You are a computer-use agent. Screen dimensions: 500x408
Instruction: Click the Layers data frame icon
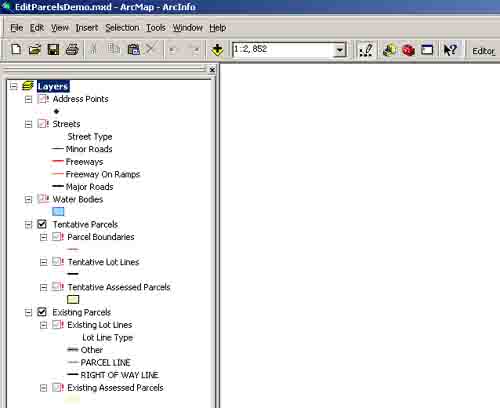28,86
